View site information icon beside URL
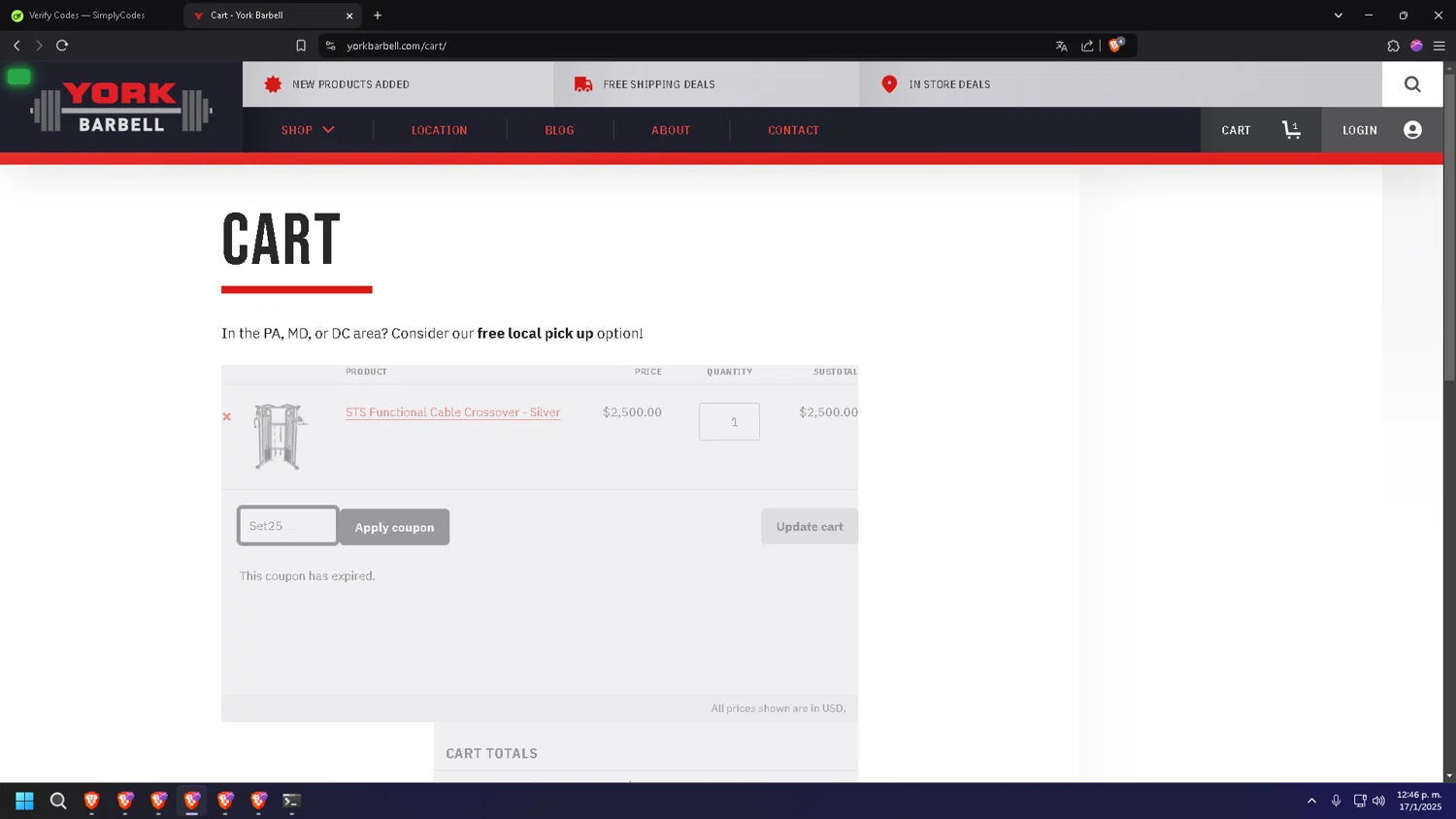This screenshot has height=819, width=1456. (x=330, y=46)
